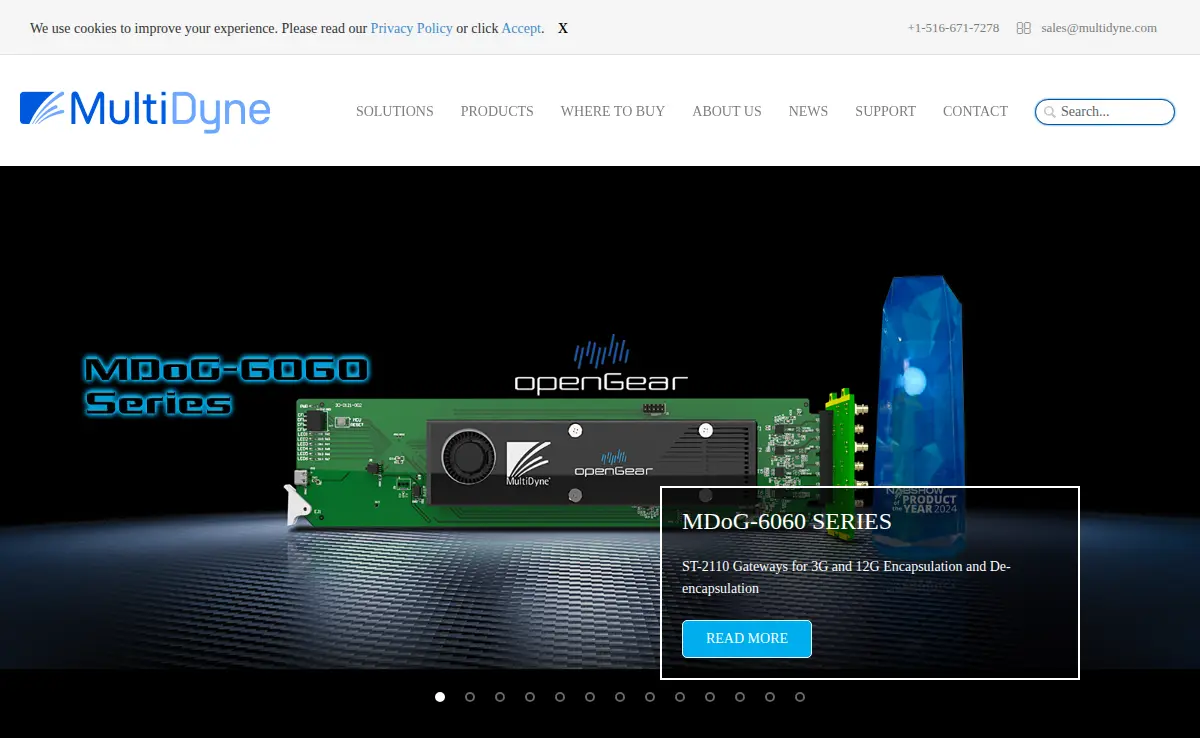Open the Support menu item

click(885, 111)
